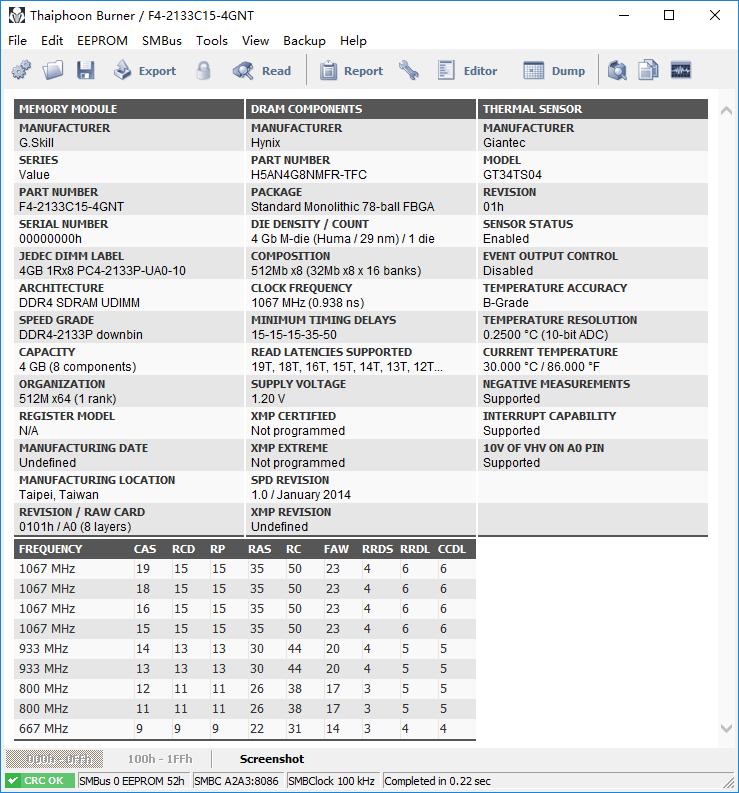Click the CAS column header

click(x=145, y=549)
